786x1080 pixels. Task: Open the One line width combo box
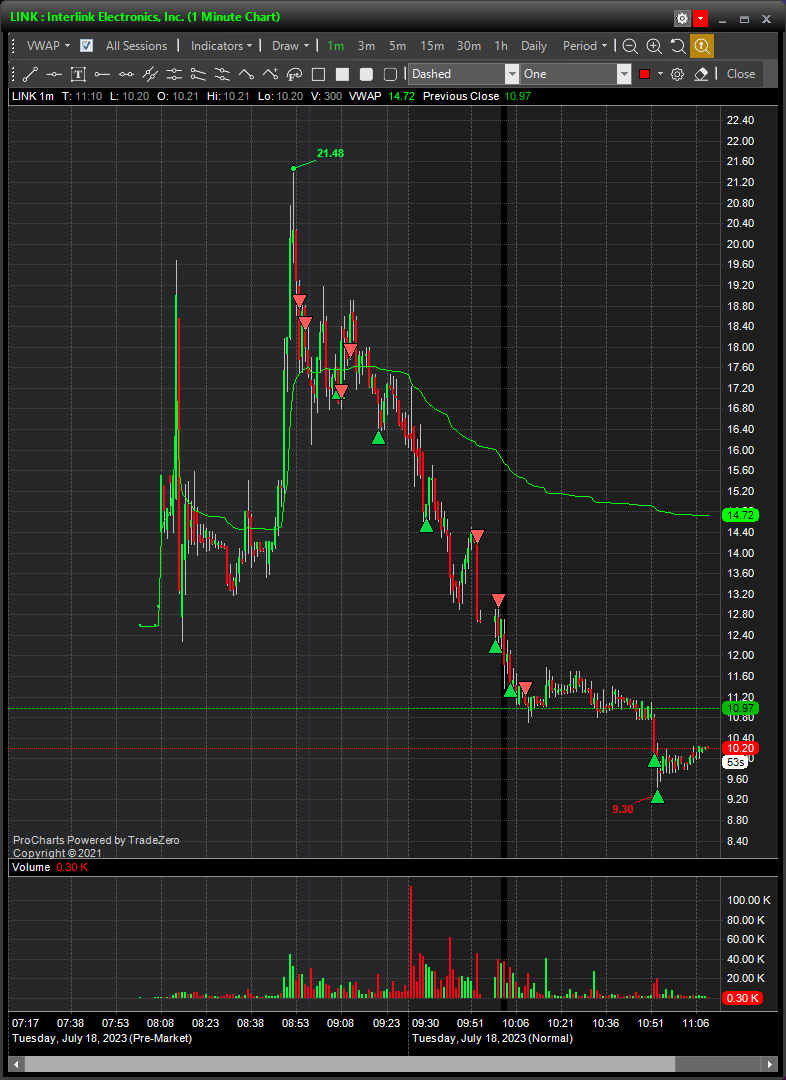pyautogui.click(x=576, y=74)
